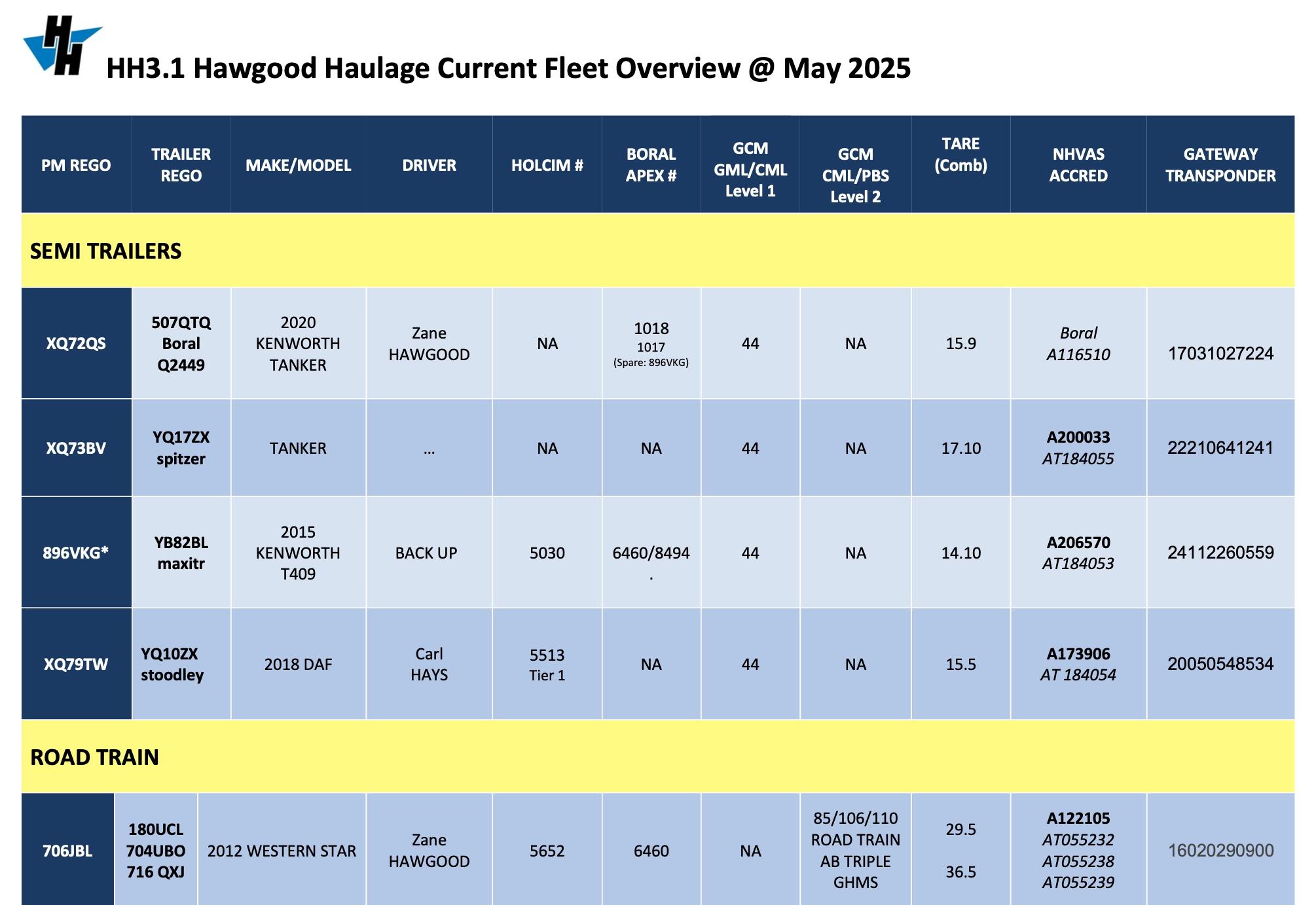Click the HOLCIM # column header
1316x905 pixels.
click(x=547, y=165)
